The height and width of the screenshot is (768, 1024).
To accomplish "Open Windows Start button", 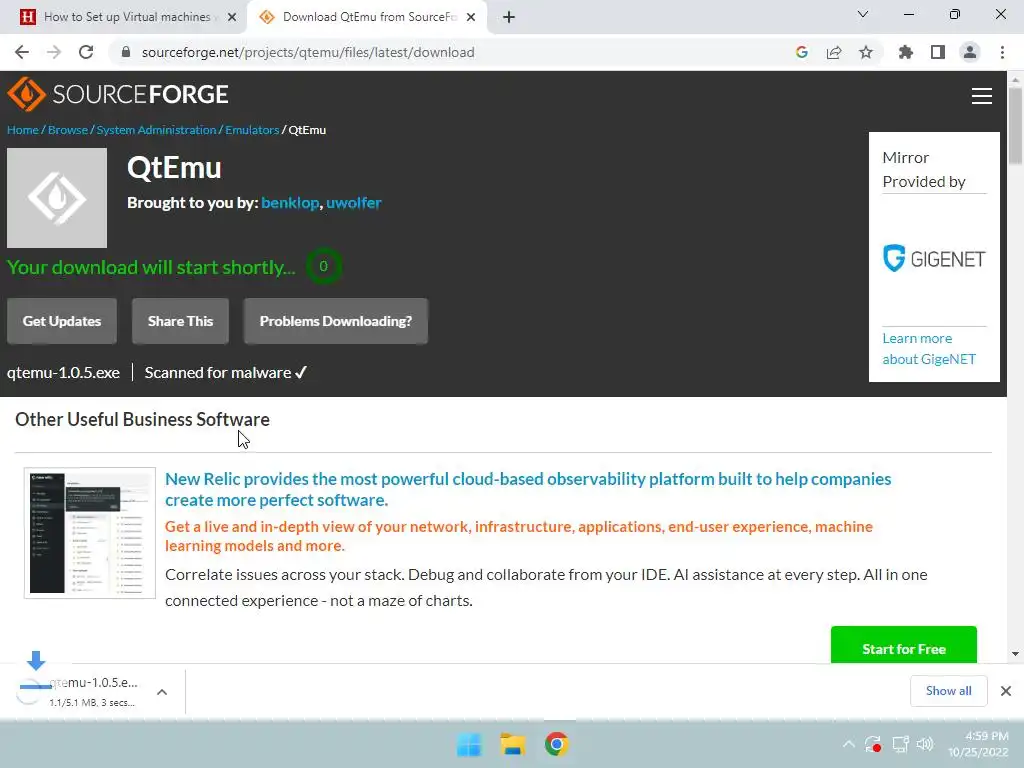I will click(469, 744).
